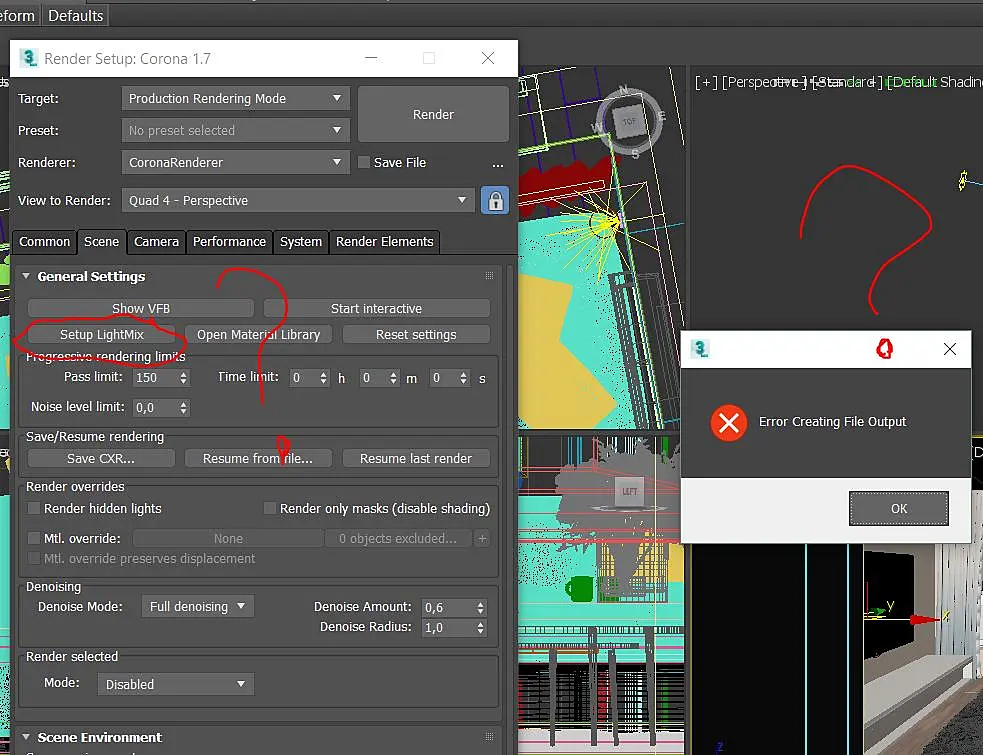Enable Render only masks checkbox
Image resolution: width=983 pixels, height=755 pixels.
coord(270,509)
